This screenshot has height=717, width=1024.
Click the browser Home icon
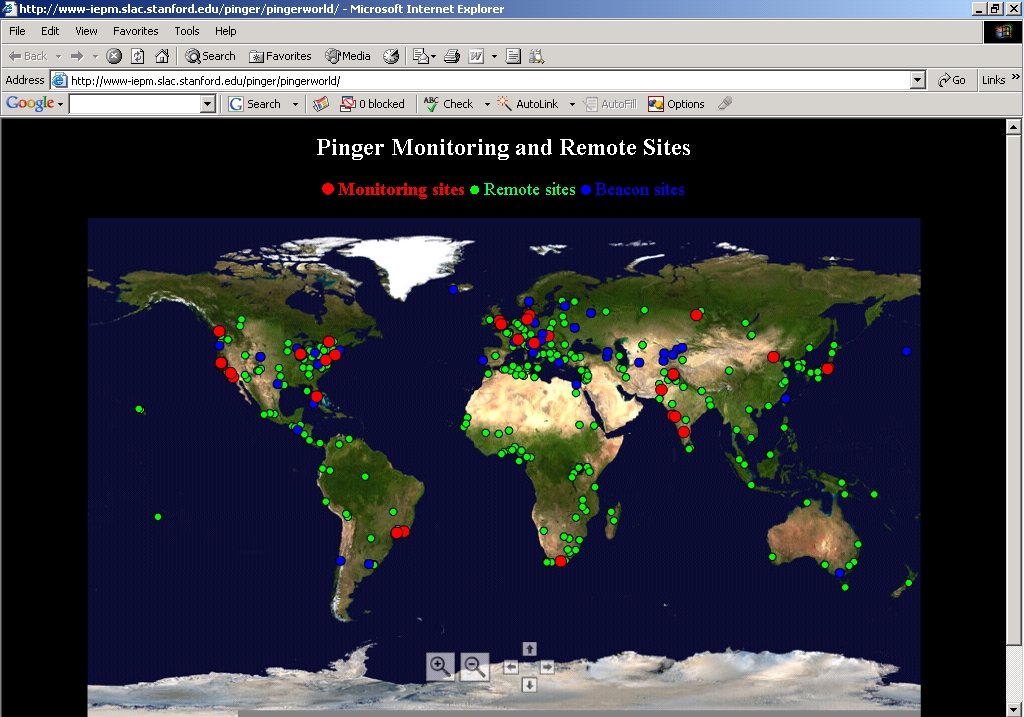click(x=162, y=56)
